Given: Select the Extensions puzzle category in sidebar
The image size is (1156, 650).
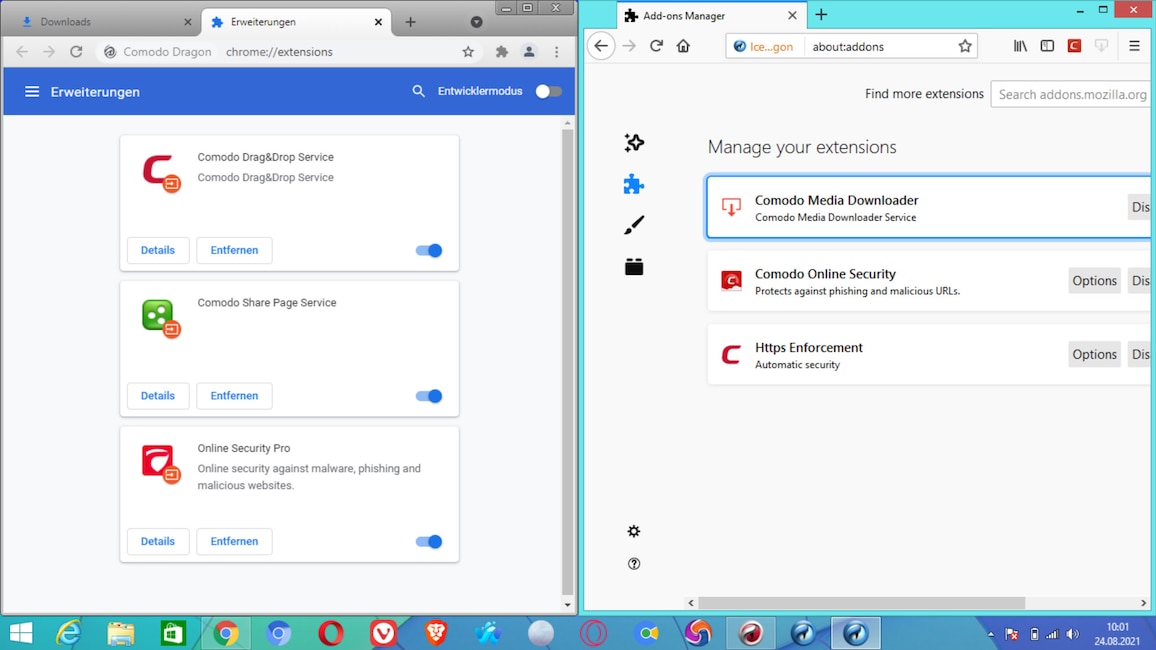Looking at the screenshot, I should [x=634, y=184].
